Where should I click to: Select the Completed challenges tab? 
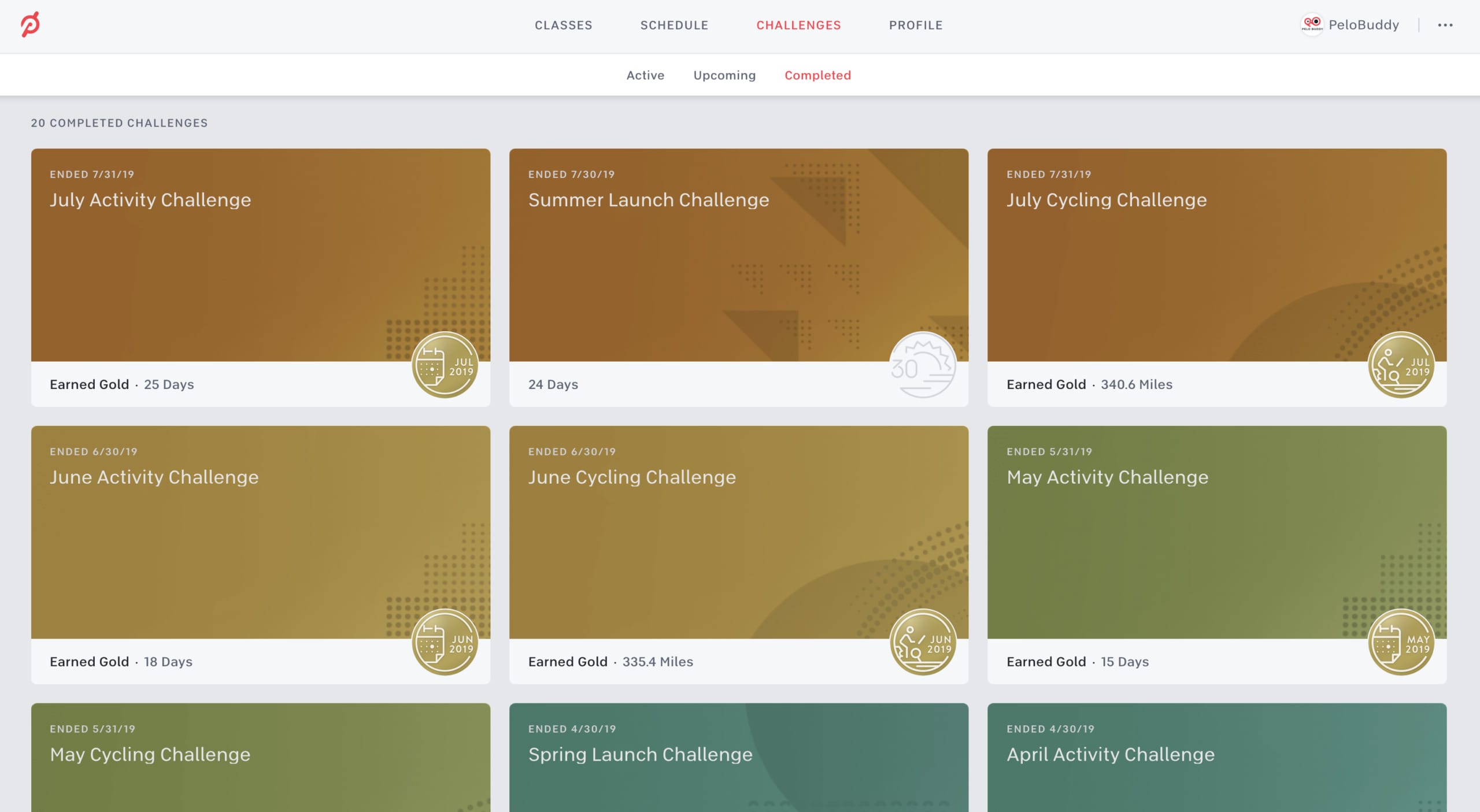click(817, 75)
